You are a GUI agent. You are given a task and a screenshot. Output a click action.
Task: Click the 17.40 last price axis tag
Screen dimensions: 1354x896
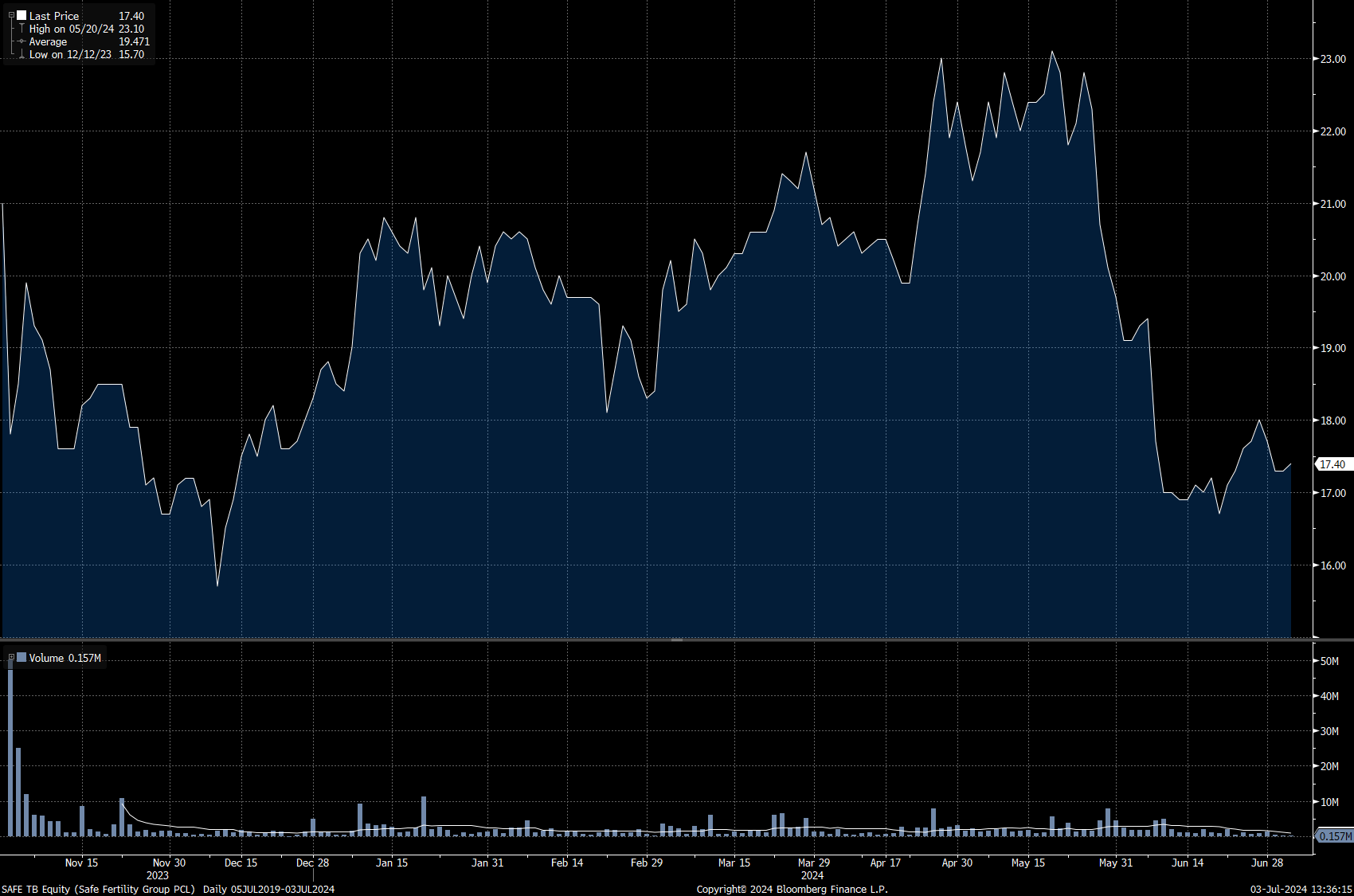(1332, 464)
